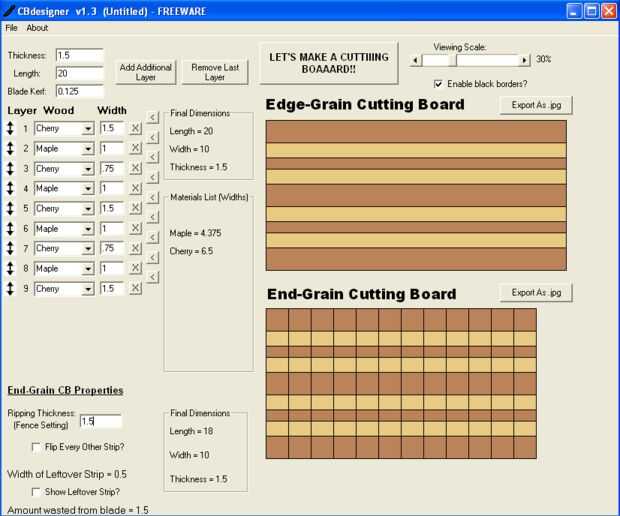Click the width field of layer 1

click(113, 128)
